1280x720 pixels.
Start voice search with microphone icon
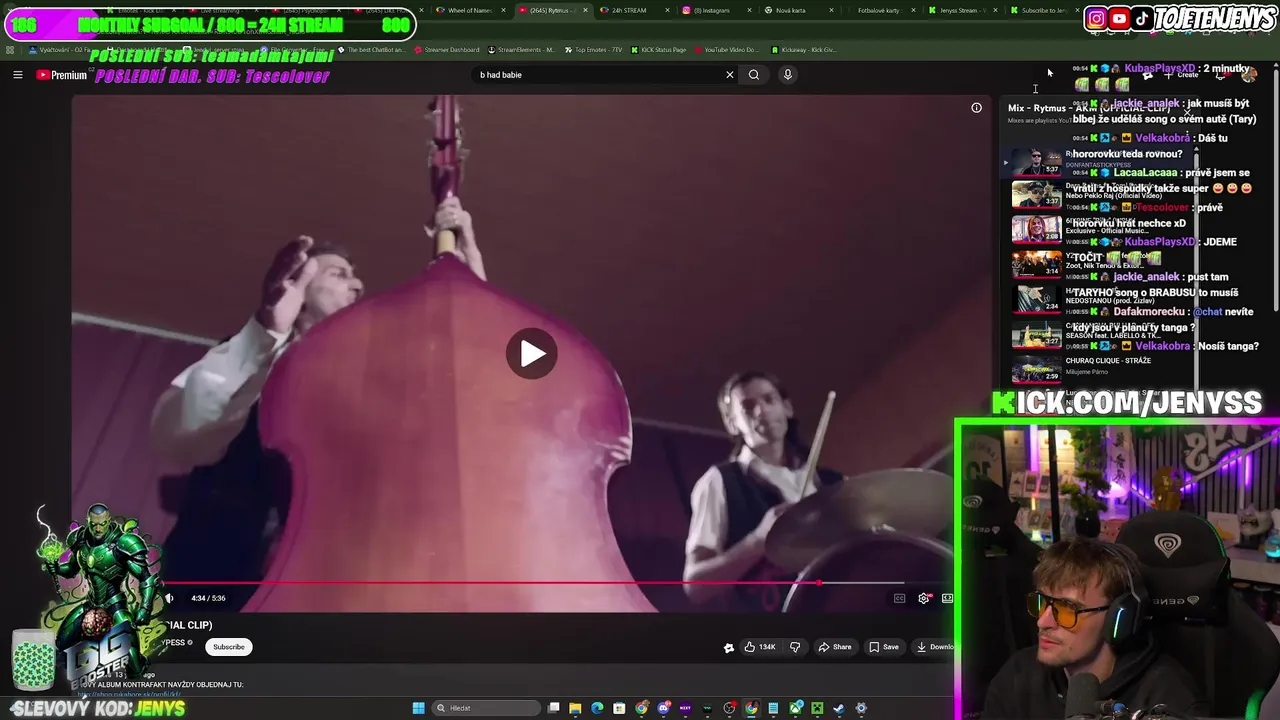point(788,75)
